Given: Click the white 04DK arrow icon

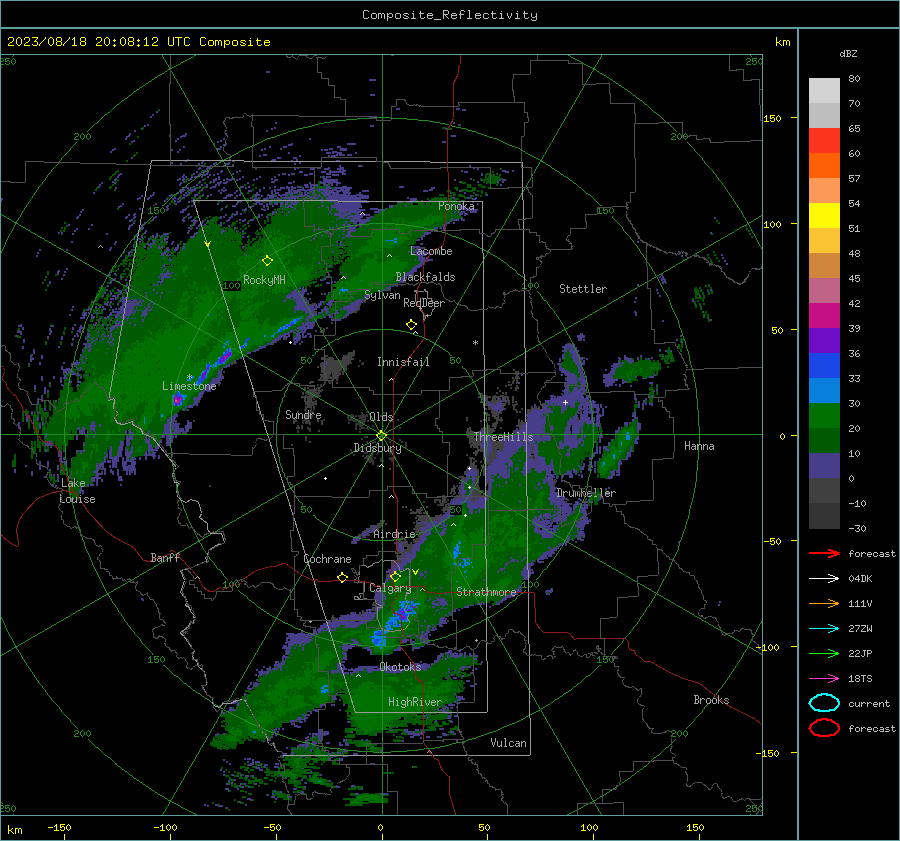Looking at the screenshot, I should tap(824, 578).
